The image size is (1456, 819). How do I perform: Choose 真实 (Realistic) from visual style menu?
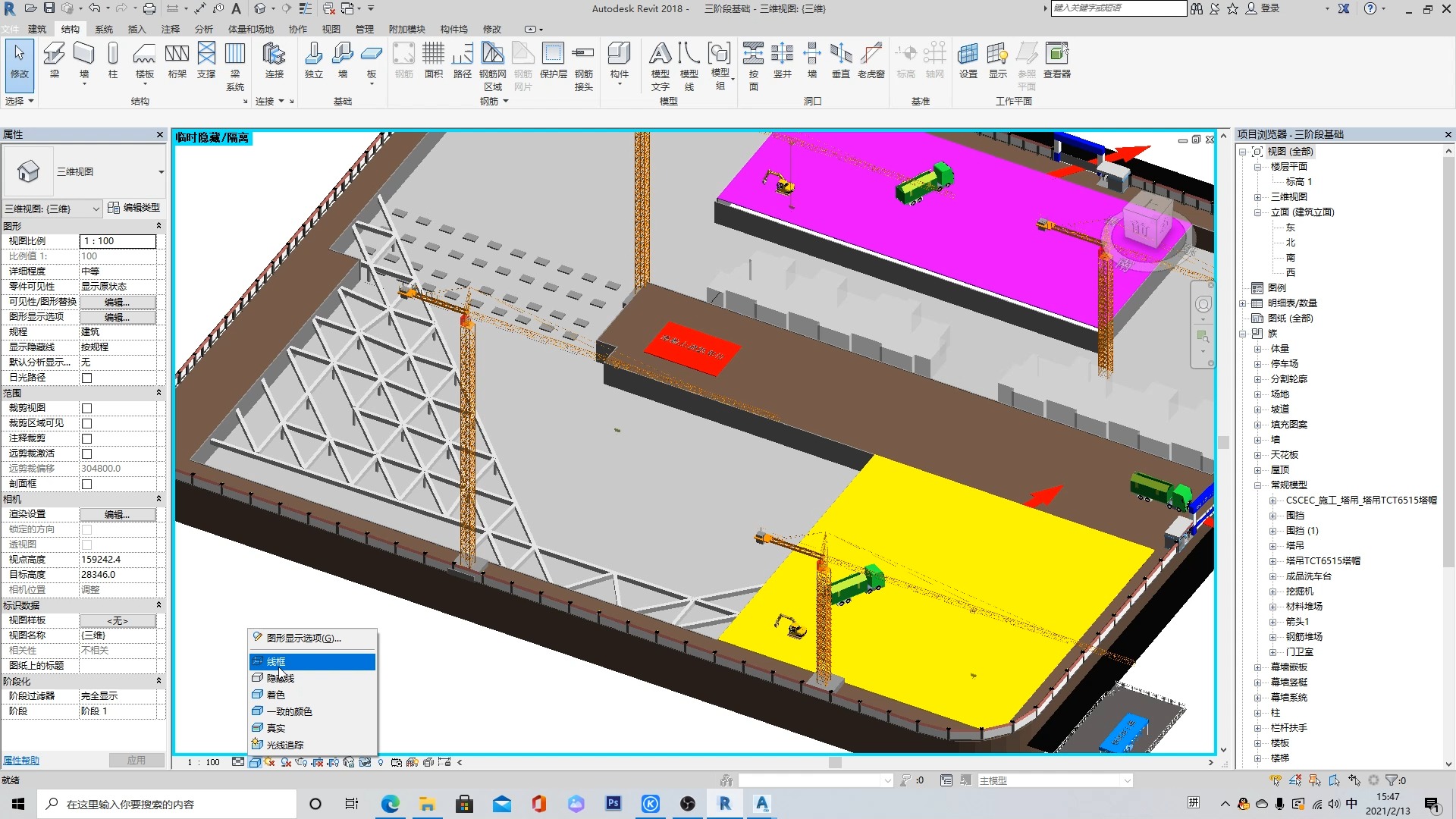(276, 728)
